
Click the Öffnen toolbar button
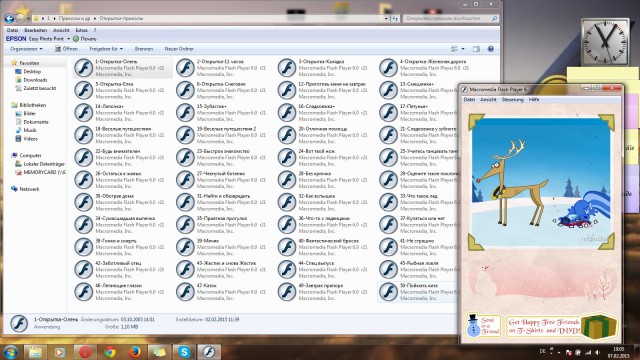point(66,49)
